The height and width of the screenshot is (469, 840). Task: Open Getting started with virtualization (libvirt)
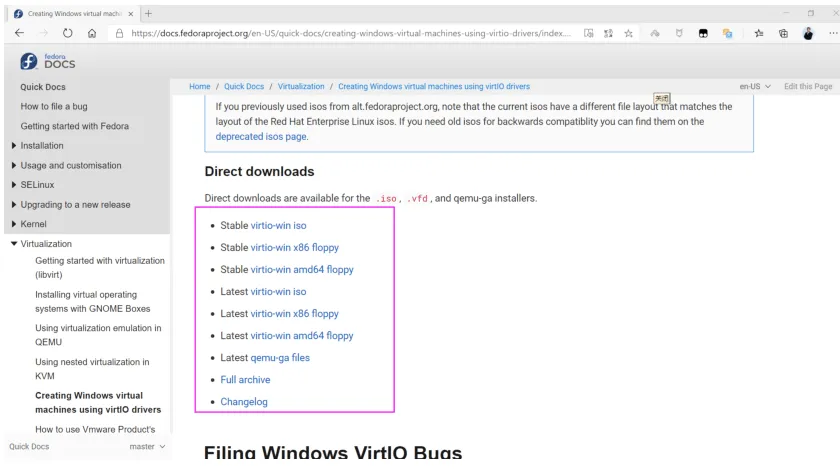[100, 267]
